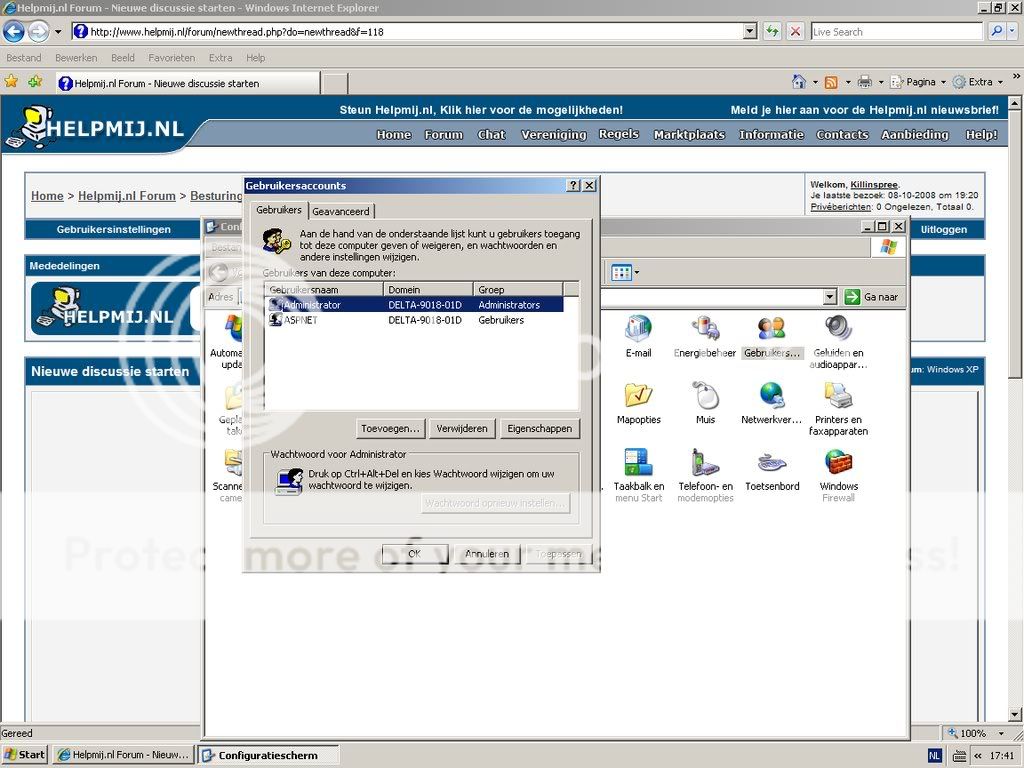The image size is (1024, 768).
Task: Click OK in Gebruikersaccounts dialog
Action: 415,554
